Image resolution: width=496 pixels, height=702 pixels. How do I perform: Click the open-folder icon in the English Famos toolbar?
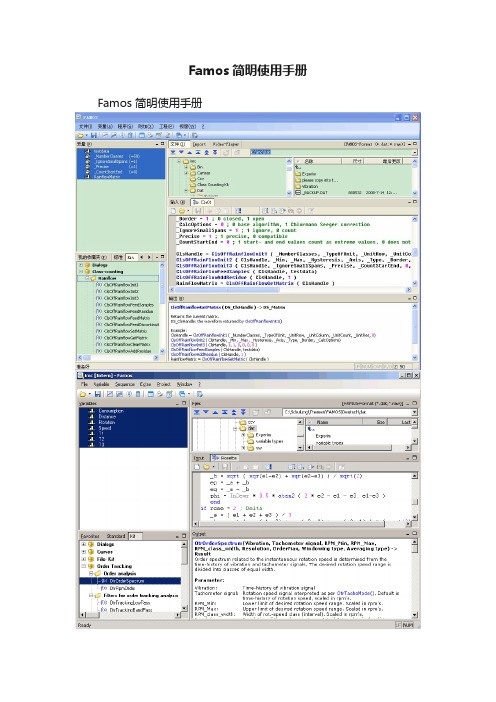coord(82,394)
